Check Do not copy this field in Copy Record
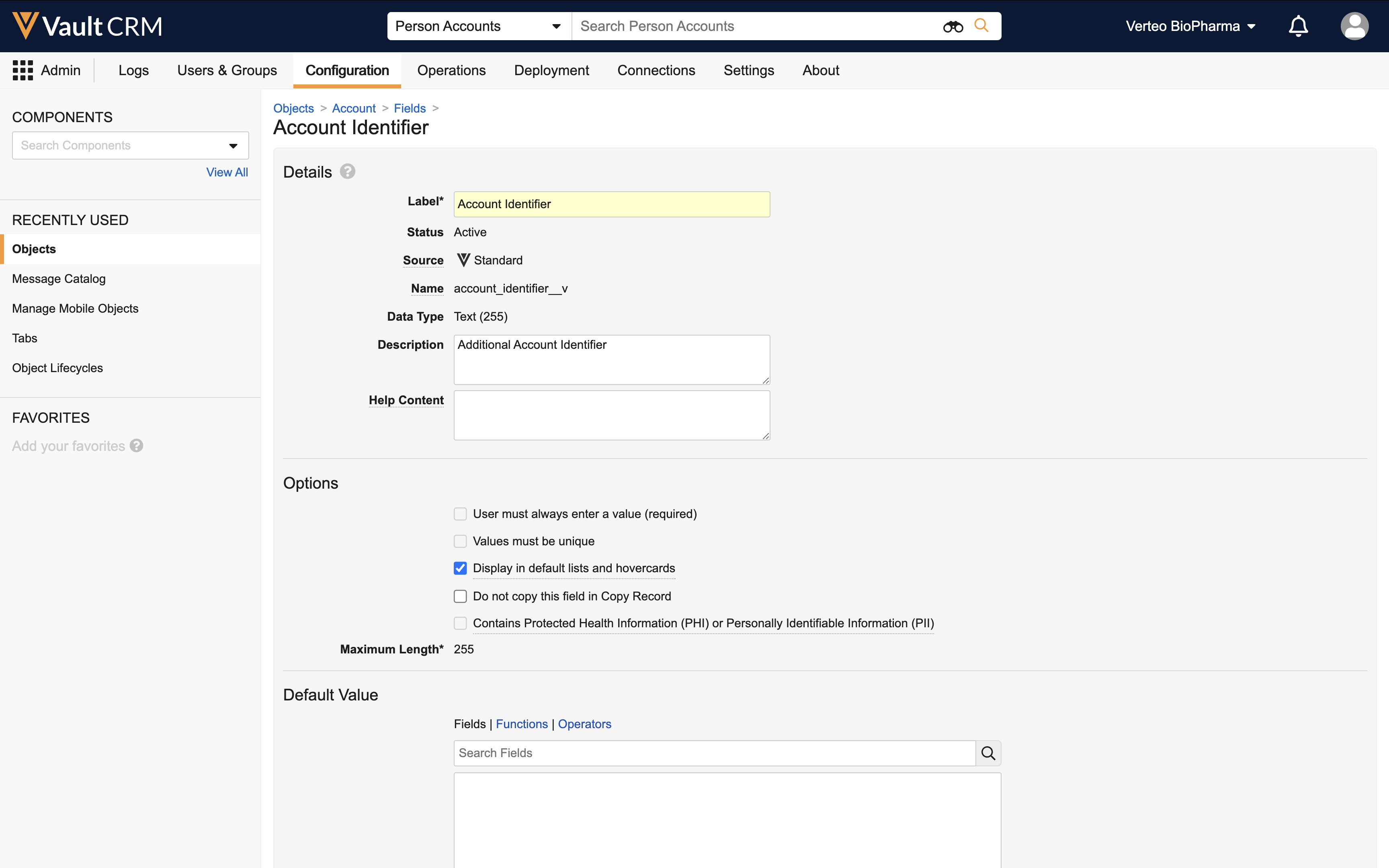The image size is (1389, 868). click(460, 596)
